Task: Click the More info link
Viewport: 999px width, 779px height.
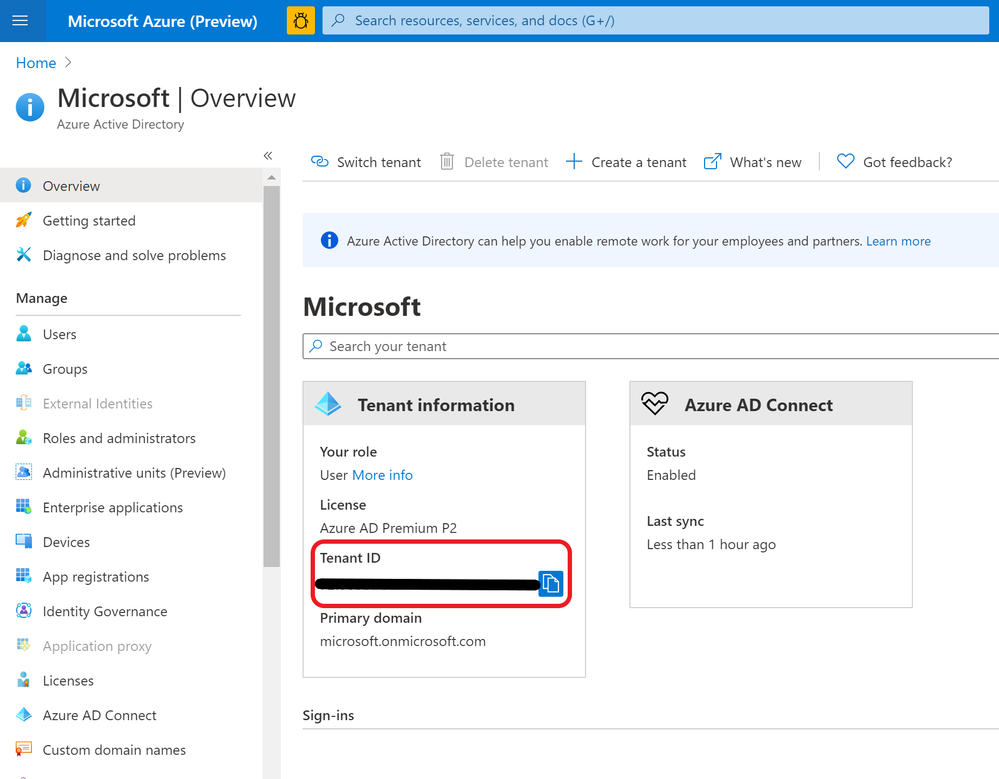Action: click(382, 475)
